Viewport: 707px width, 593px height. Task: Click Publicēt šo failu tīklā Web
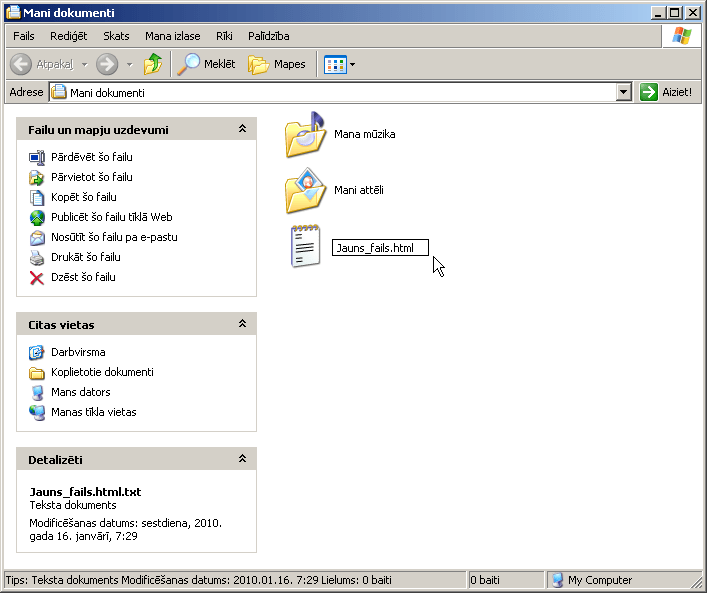click(x=111, y=217)
